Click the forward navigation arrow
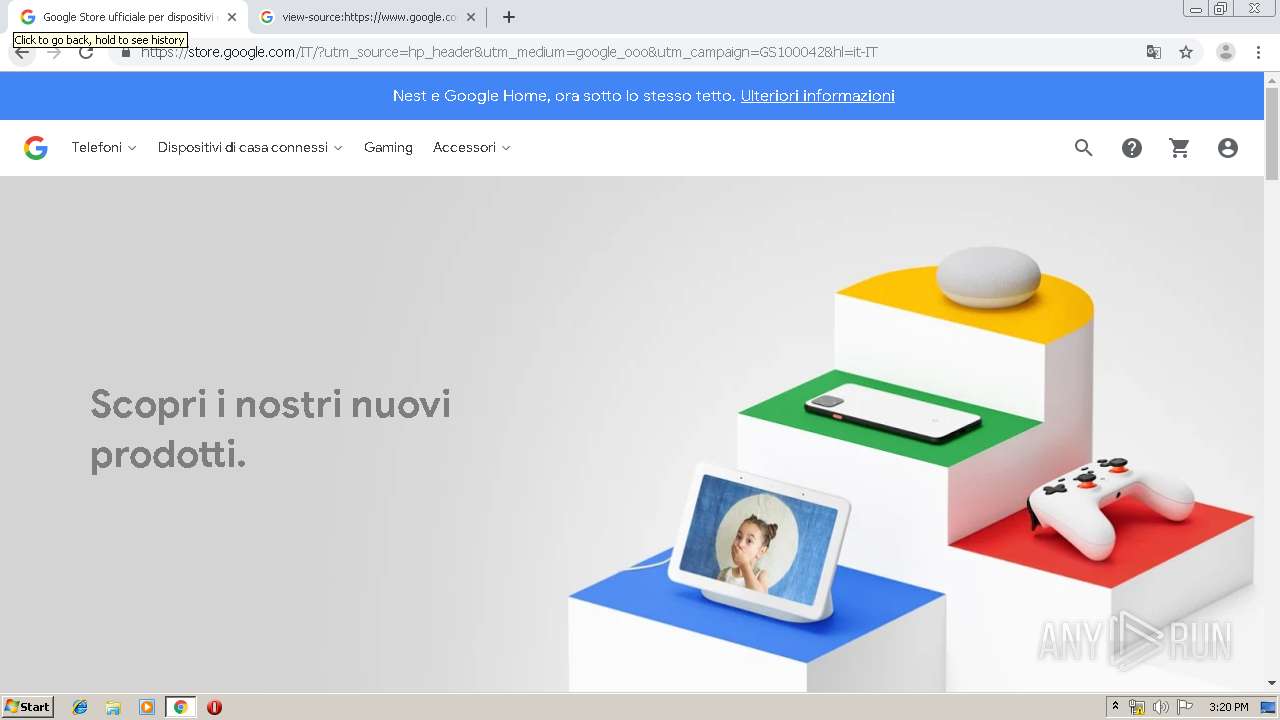 pos(54,52)
